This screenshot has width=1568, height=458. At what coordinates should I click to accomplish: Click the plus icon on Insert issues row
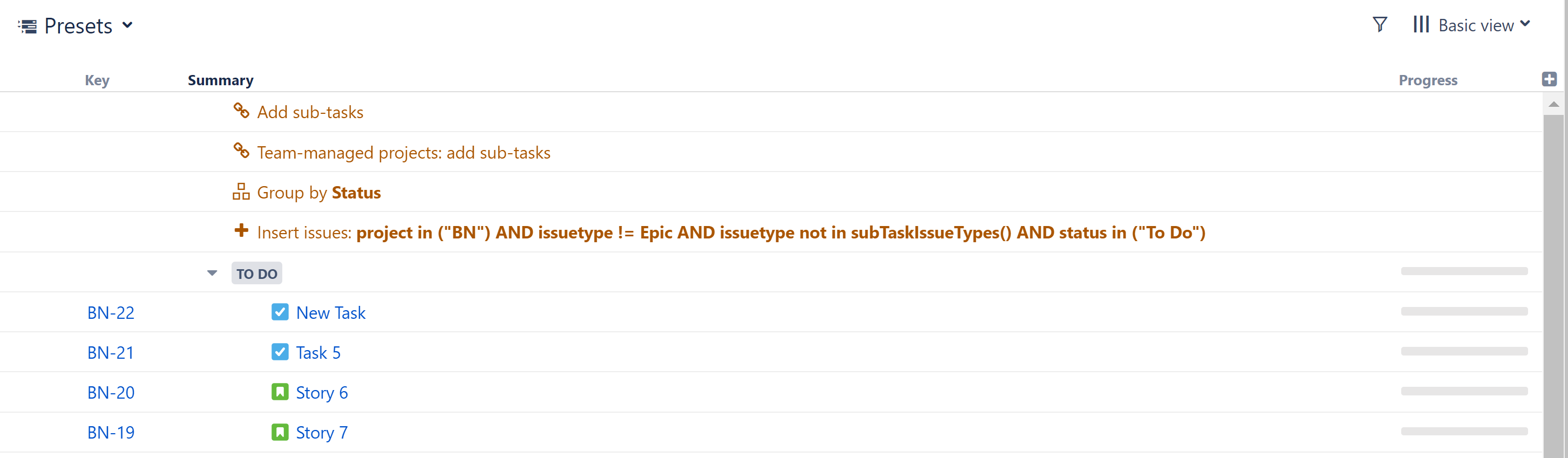[x=242, y=231]
